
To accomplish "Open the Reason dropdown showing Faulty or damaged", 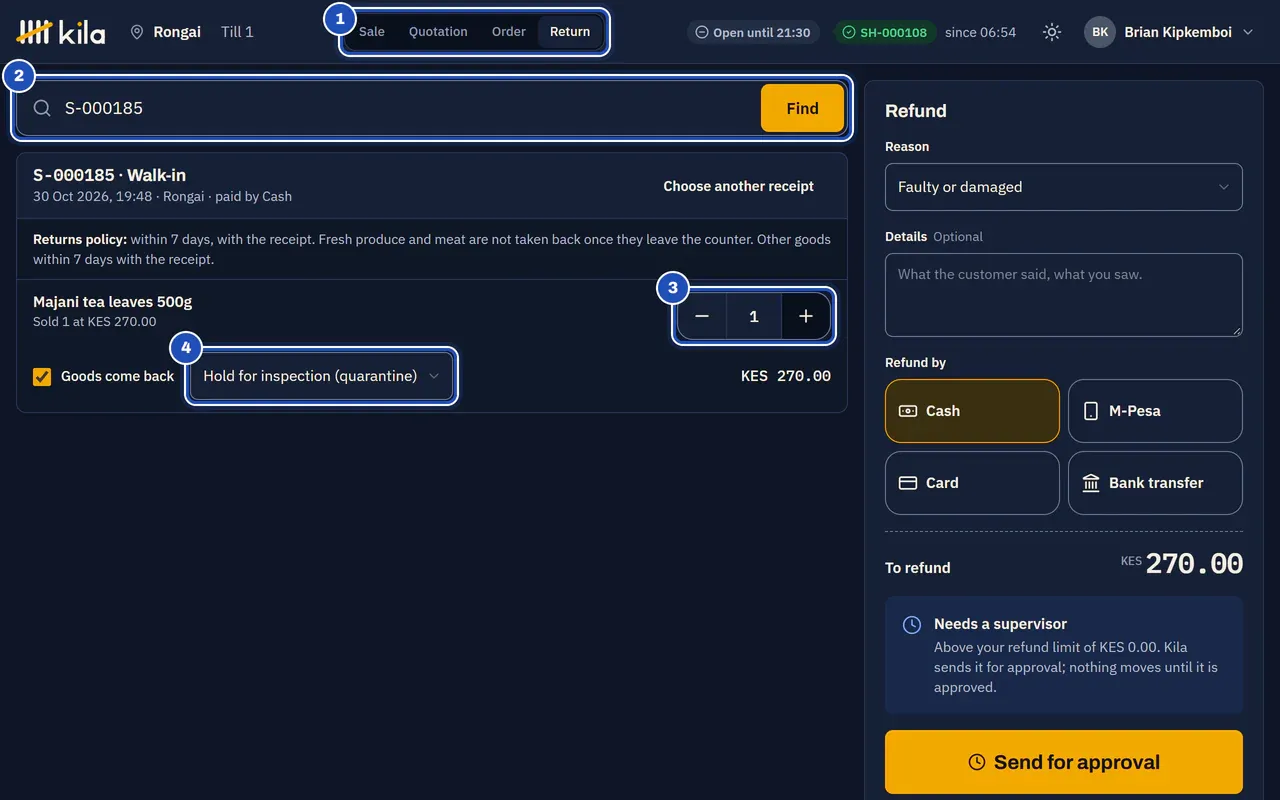I will 1064,187.
